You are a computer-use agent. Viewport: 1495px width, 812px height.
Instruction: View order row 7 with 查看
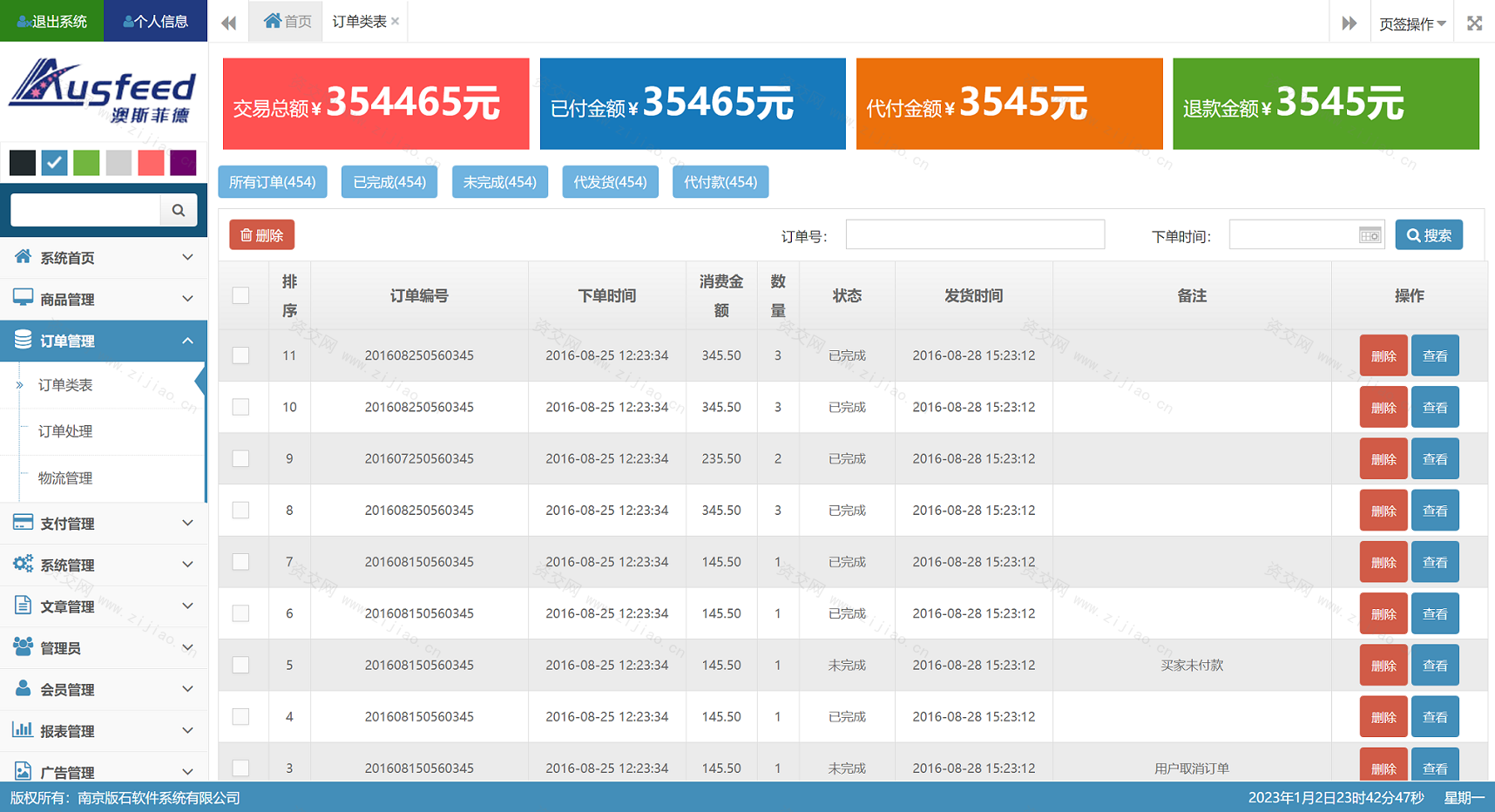pyautogui.click(x=1435, y=563)
